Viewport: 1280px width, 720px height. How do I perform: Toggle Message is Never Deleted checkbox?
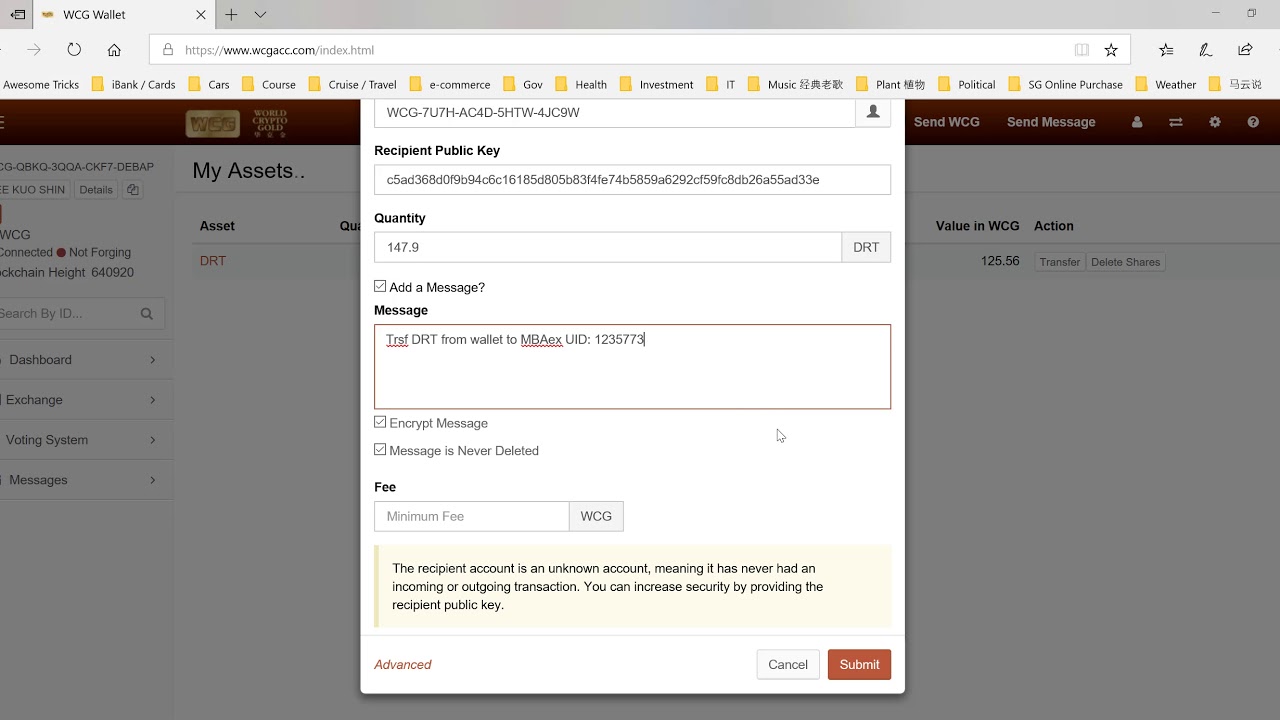[x=380, y=450]
